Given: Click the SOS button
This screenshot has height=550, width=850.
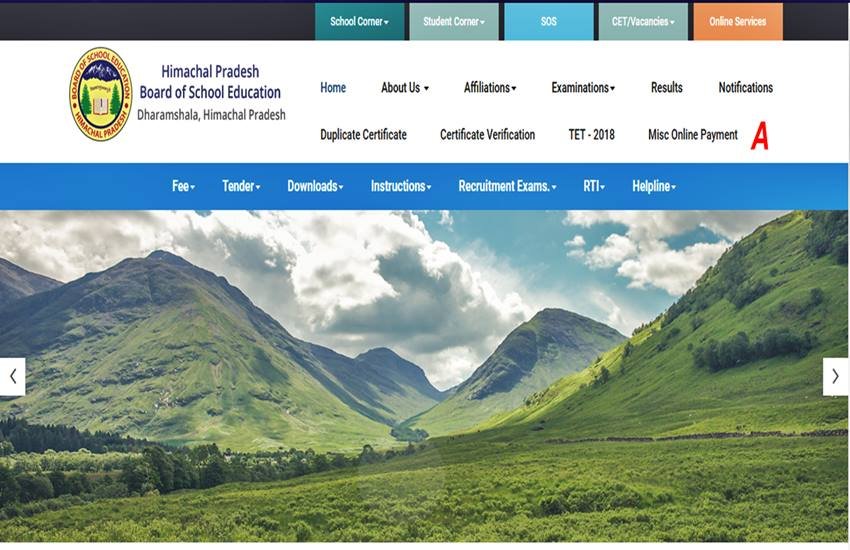Looking at the screenshot, I should pos(548,21).
